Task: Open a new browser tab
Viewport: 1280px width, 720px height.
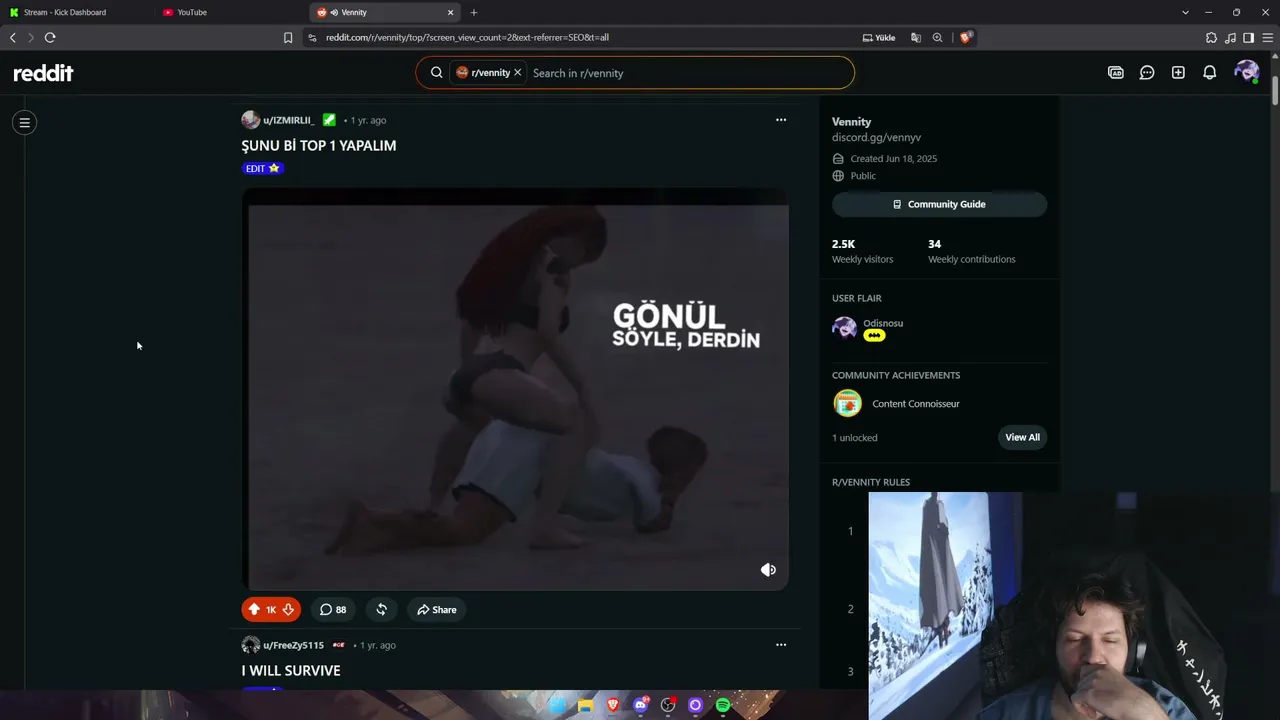Action: tap(474, 13)
